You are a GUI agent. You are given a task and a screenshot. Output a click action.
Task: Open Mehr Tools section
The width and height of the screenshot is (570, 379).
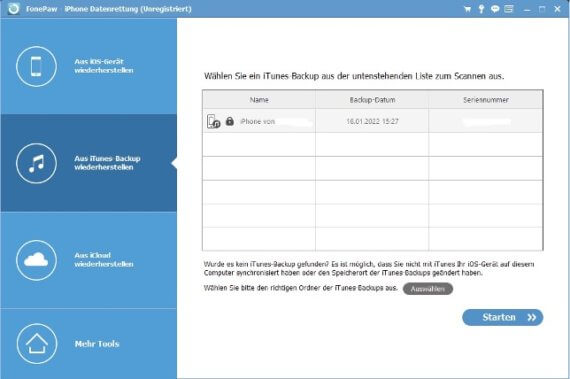click(x=89, y=344)
